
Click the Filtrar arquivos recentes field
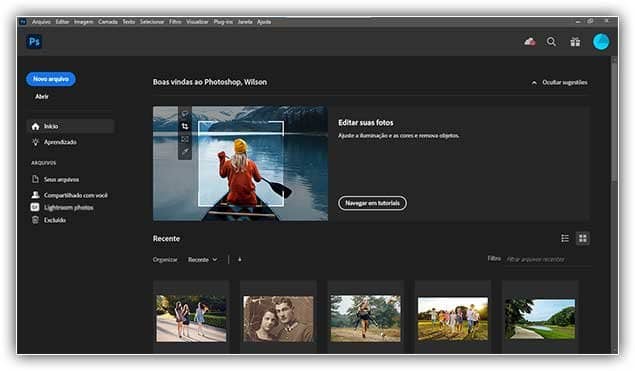(x=548, y=260)
